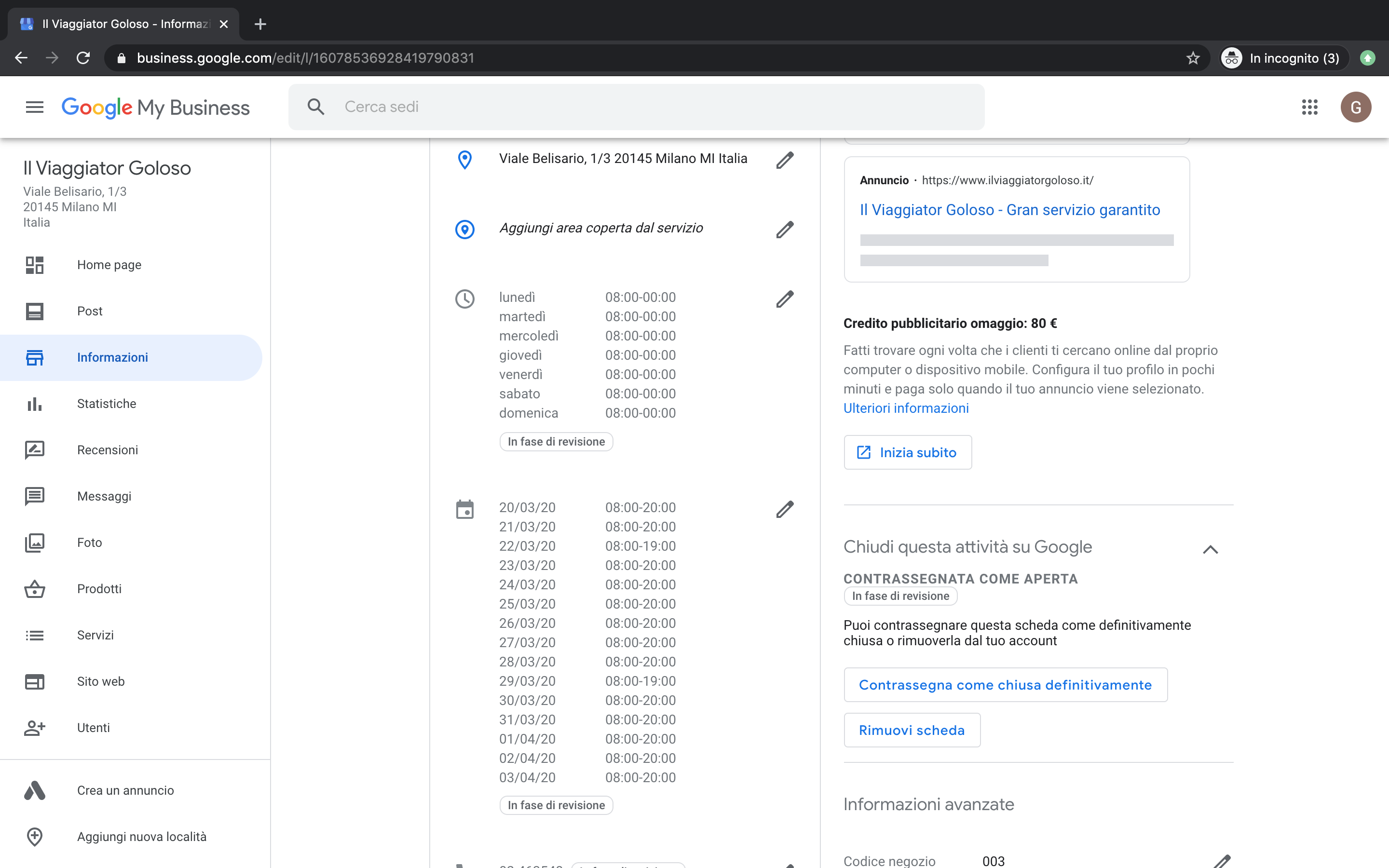
Task: Open the hamburger main menu
Action: coord(34,107)
